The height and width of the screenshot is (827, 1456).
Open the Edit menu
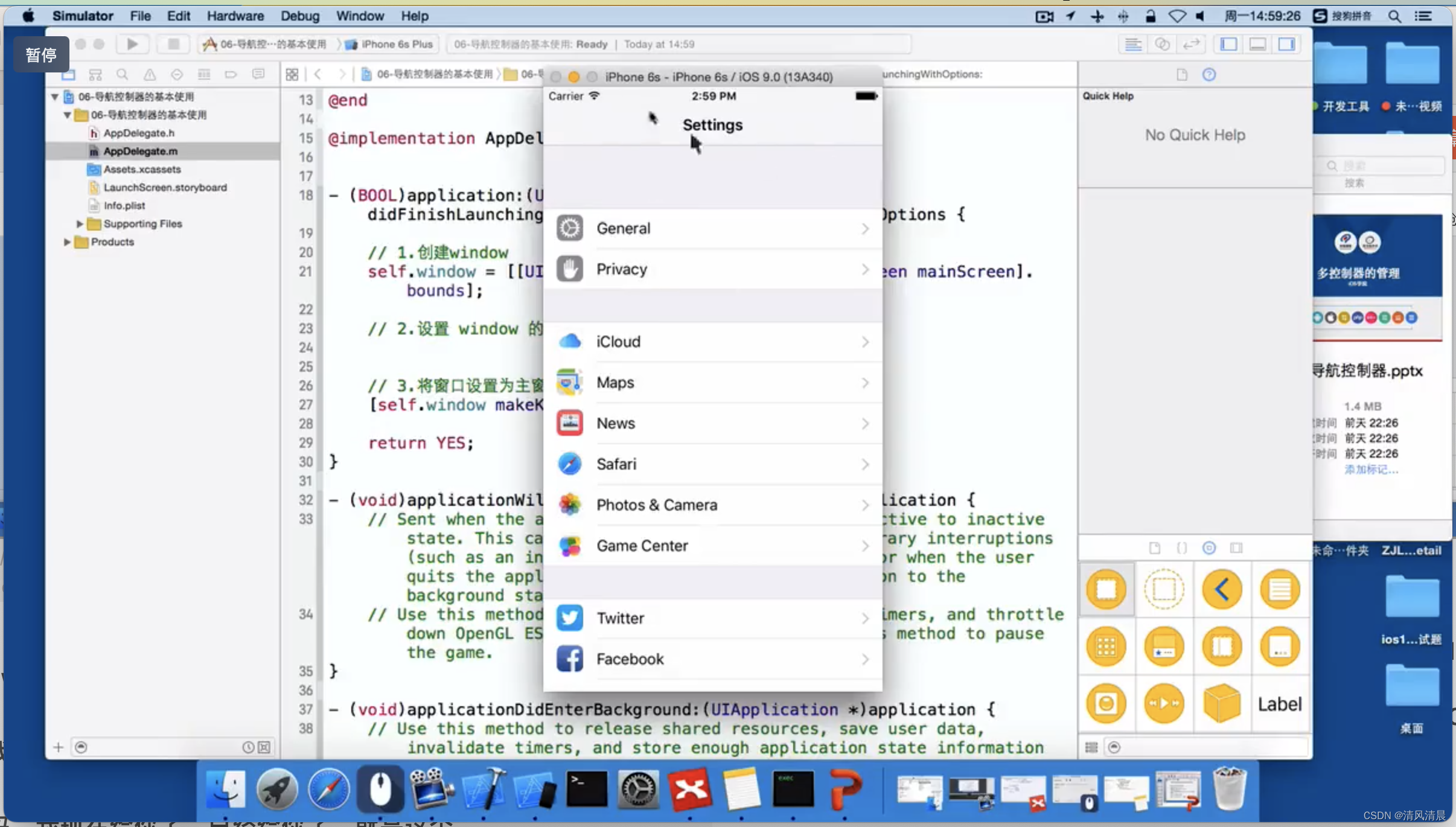(179, 16)
